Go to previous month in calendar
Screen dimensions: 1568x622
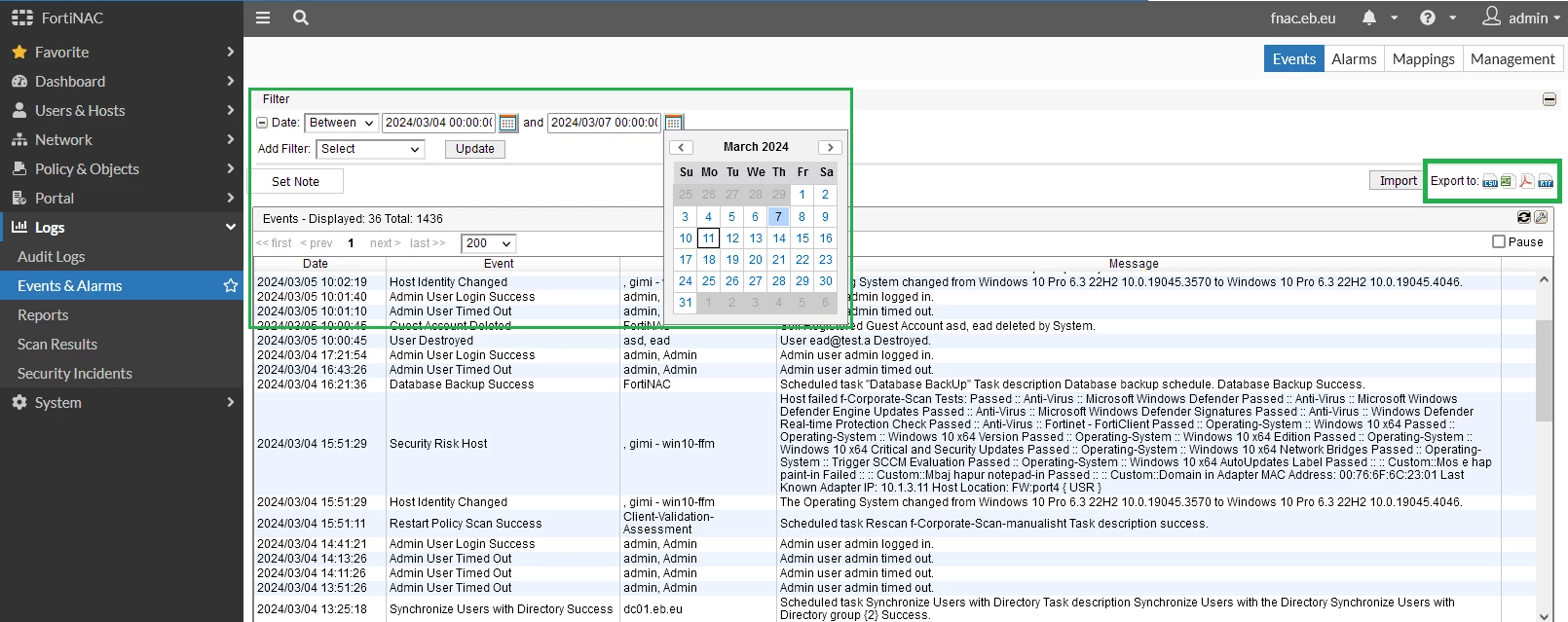coord(682,147)
